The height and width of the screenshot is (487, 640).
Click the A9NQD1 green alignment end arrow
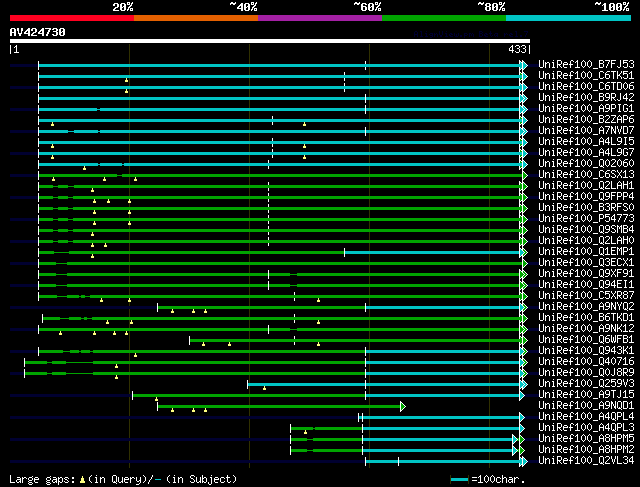click(403, 407)
